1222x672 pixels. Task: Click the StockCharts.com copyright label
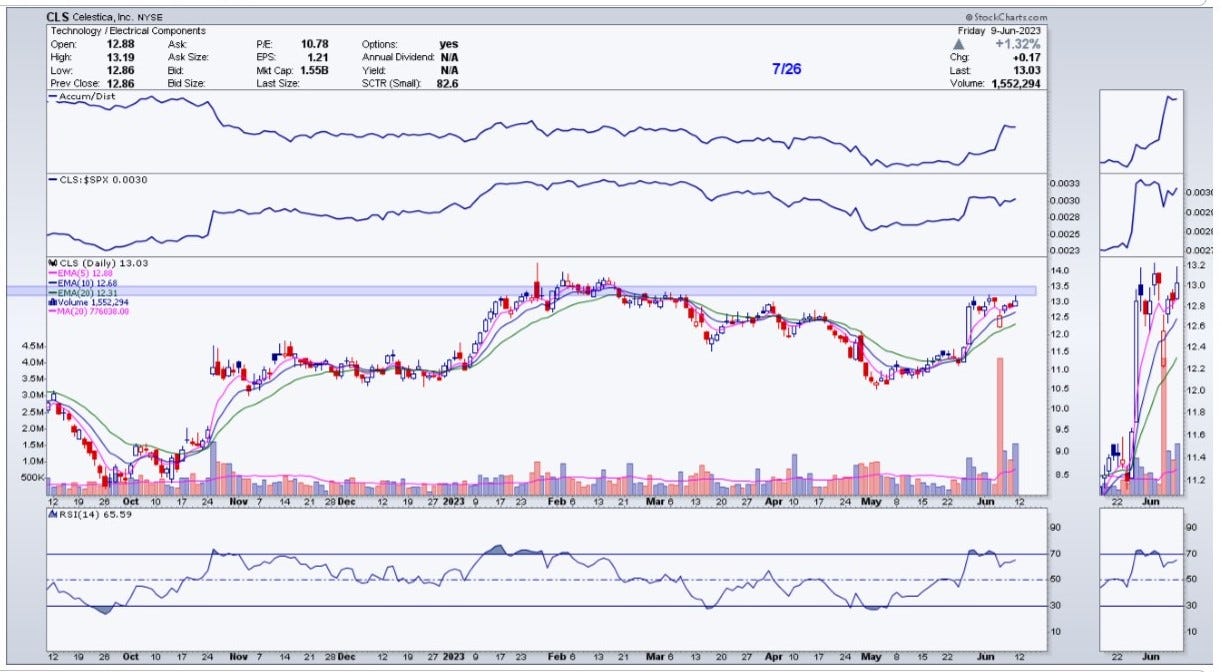tap(1006, 18)
